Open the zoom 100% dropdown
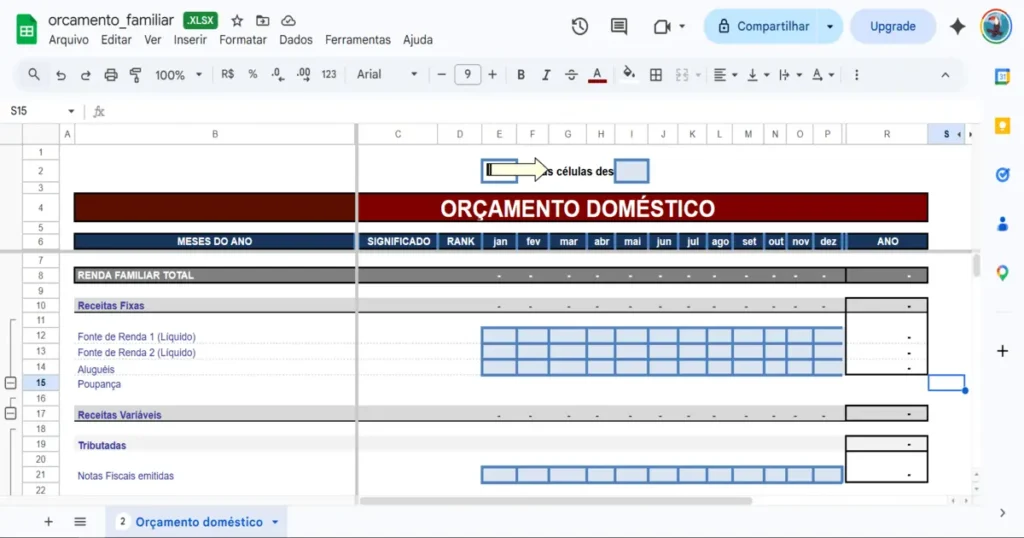Screen dimensions: 1024x538 coord(178,75)
